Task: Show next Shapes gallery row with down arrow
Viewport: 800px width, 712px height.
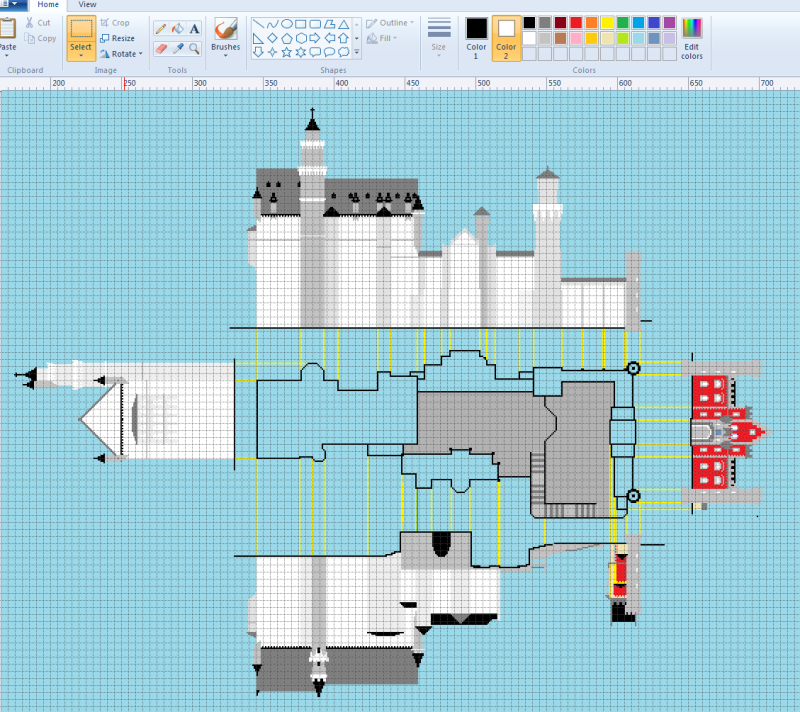Action: 357,38
